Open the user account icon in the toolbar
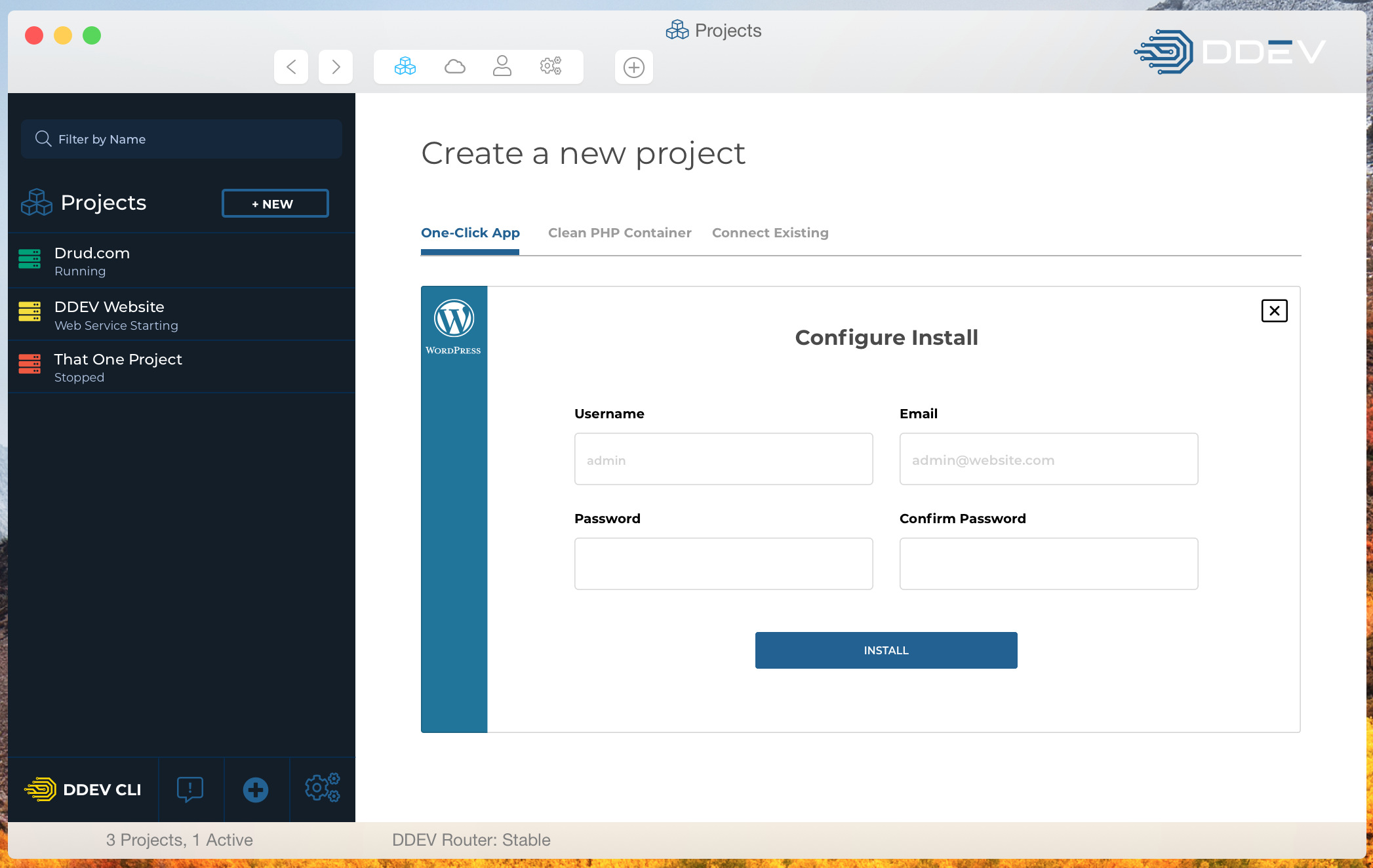 tap(502, 66)
